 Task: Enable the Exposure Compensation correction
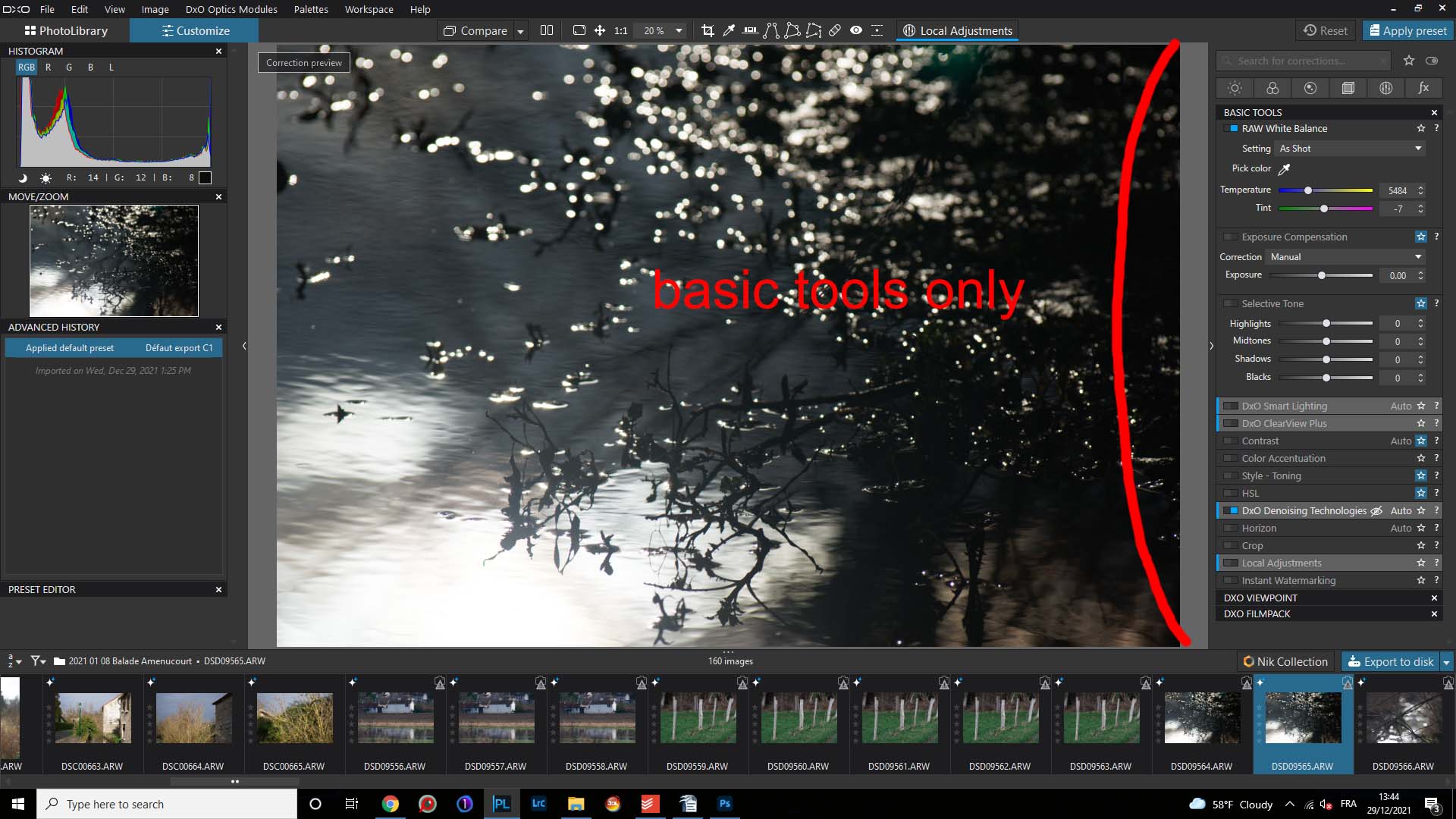pyautogui.click(x=1232, y=237)
